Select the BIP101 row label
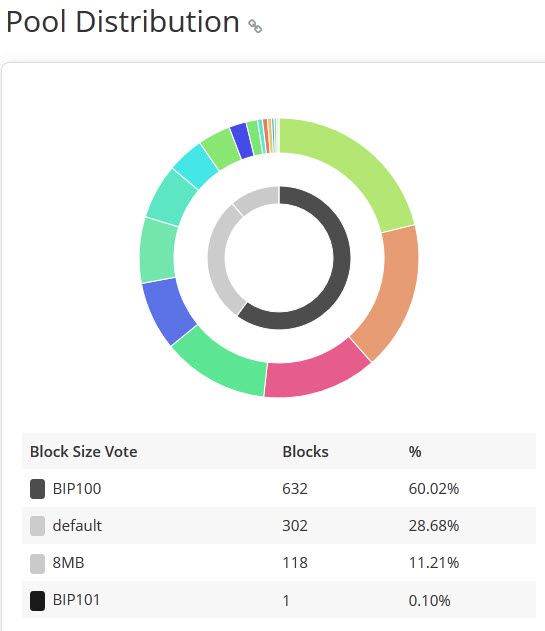This screenshot has width=545, height=631. [x=76, y=600]
